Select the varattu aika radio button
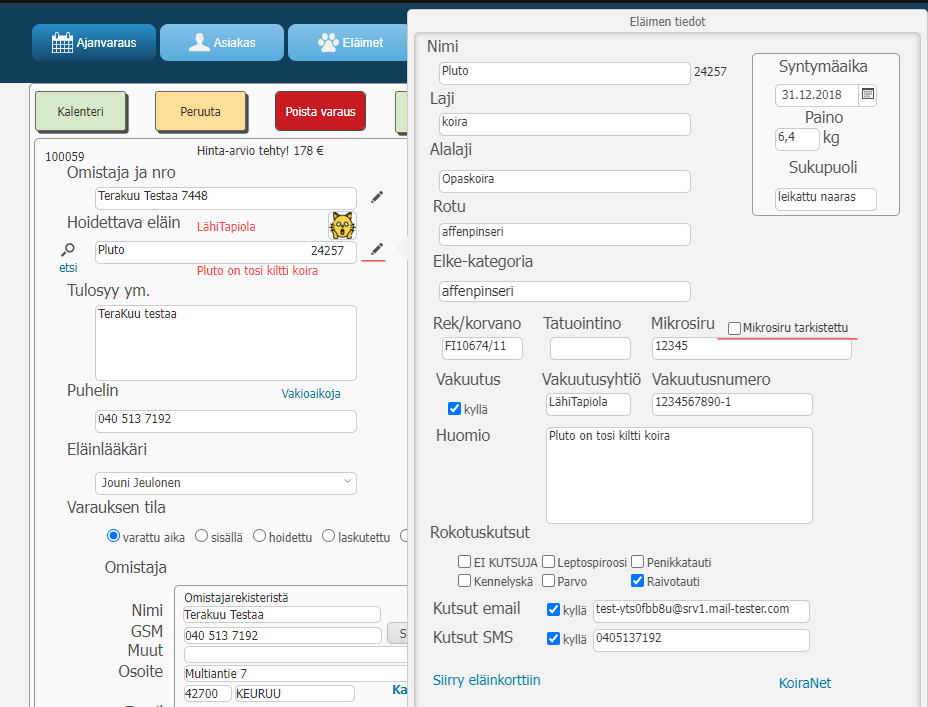This screenshot has height=707, width=928. (x=113, y=536)
